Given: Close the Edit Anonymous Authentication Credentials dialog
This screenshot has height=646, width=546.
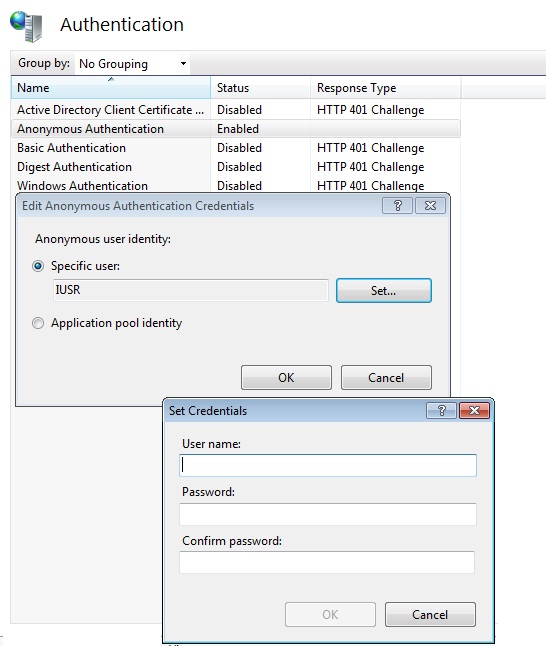Looking at the screenshot, I should tap(430, 206).
